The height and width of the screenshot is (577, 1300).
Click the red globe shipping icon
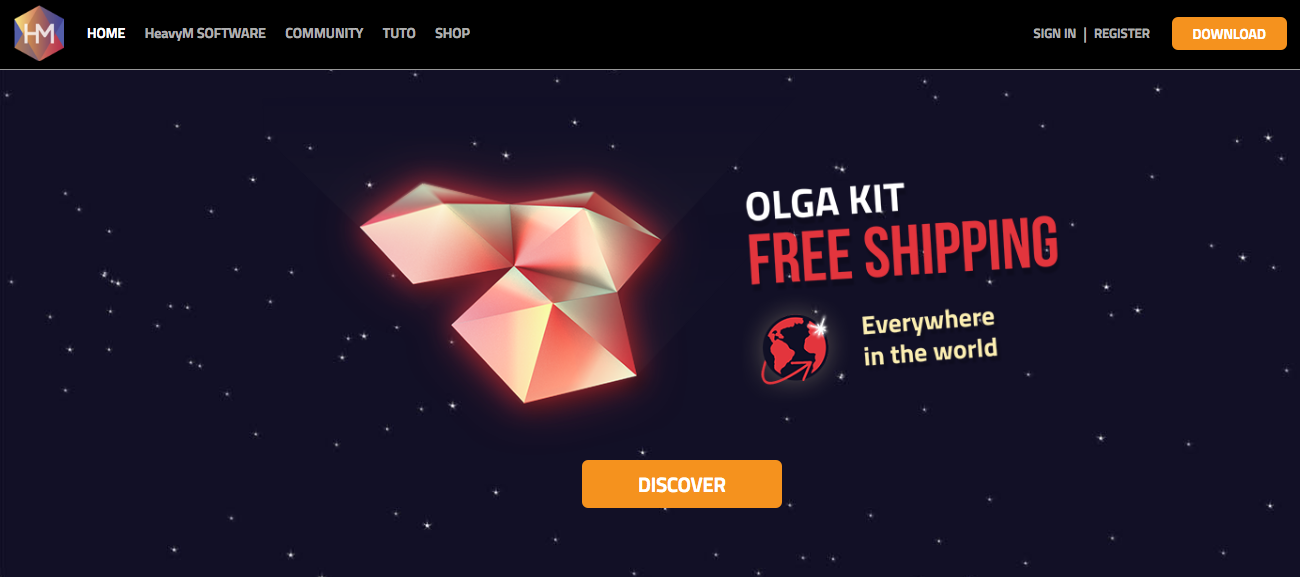click(x=795, y=349)
